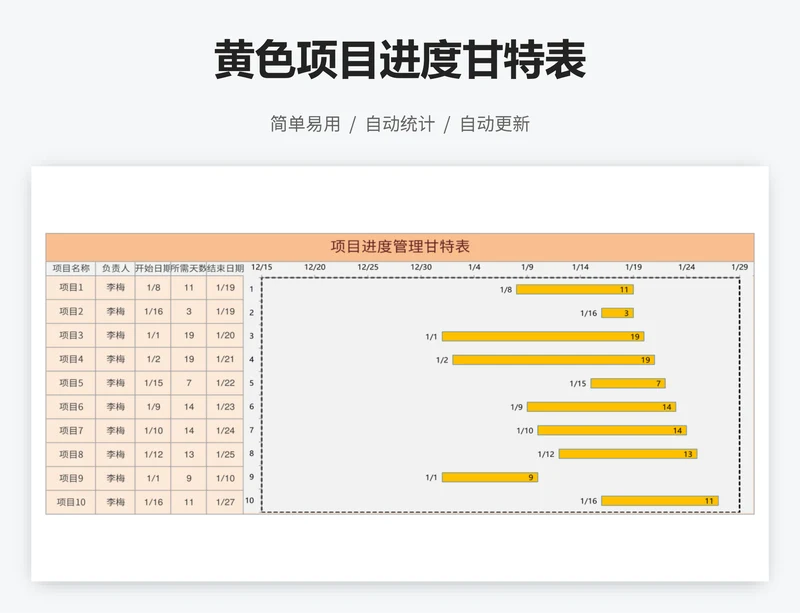This screenshot has width=800, height=613.
Task: Click the 项目4 name cell
Action: pyautogui.click(x=71, y=359)
